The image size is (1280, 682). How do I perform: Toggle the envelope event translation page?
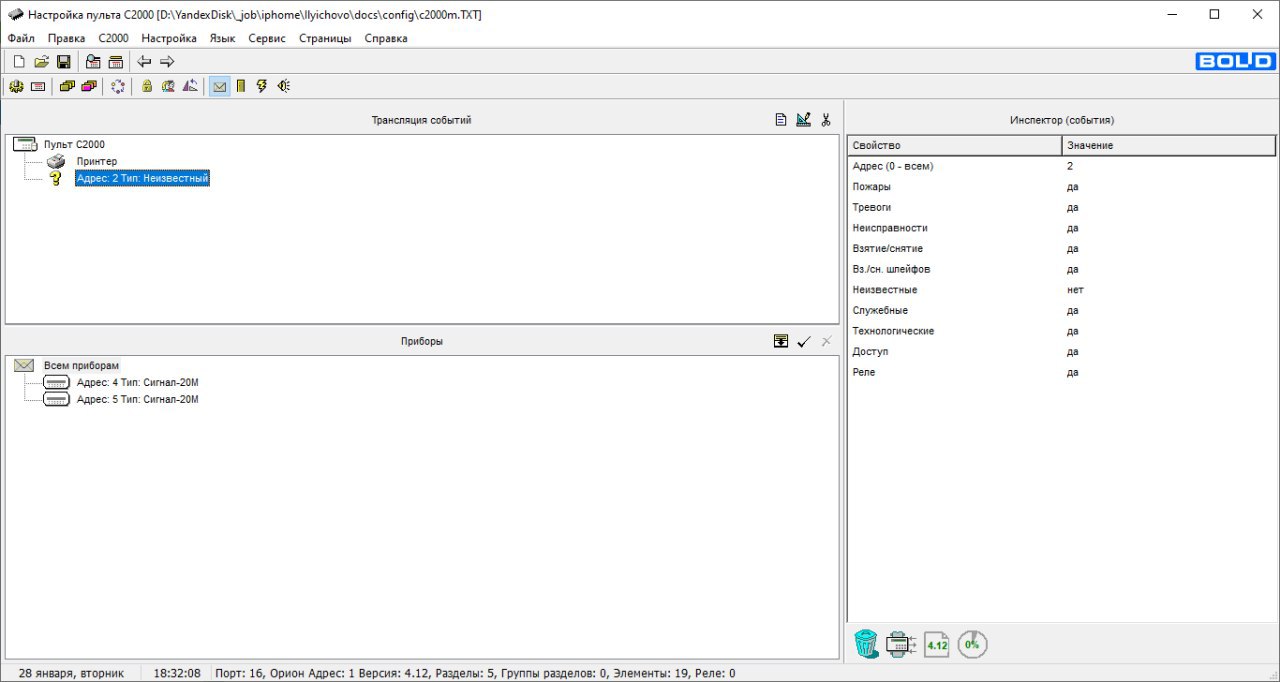click(x=219, y=86)
